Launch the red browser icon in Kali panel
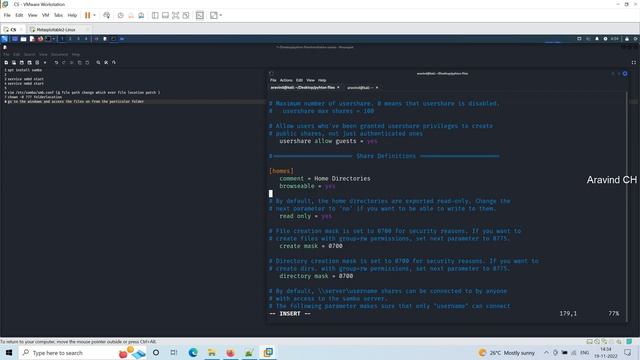The image size is (640, 360). (x=40, y=39)
